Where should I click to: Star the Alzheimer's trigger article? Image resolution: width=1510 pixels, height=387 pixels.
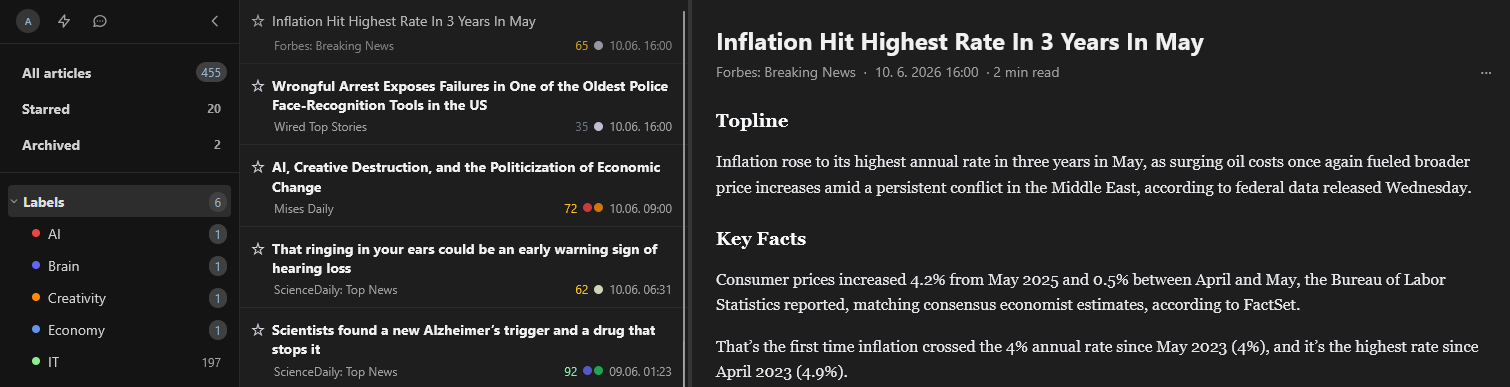coord(258,330)
